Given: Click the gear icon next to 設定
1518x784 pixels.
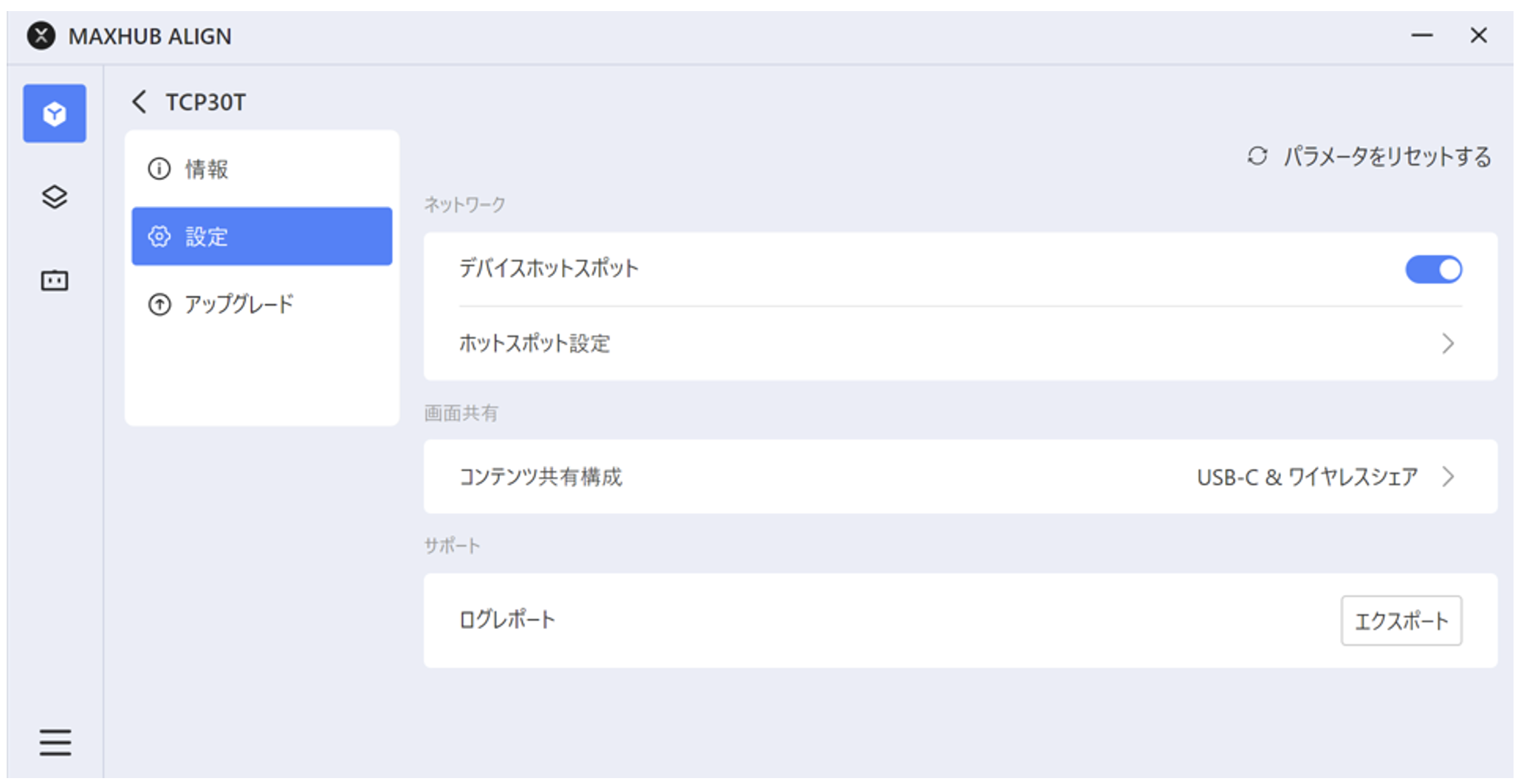Looking at the screenshot, I should 159,237.
